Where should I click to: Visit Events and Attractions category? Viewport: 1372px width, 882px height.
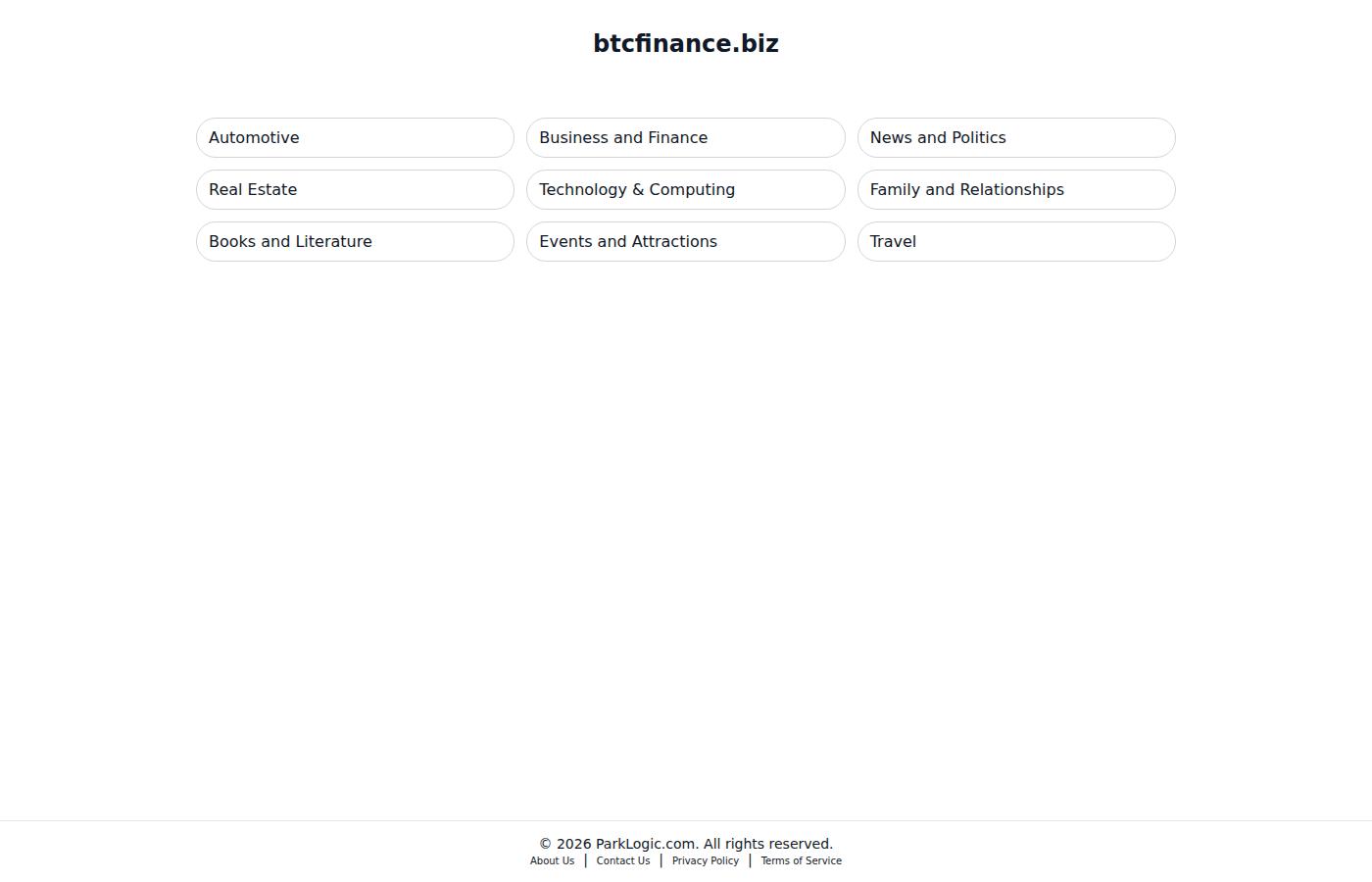685,242
